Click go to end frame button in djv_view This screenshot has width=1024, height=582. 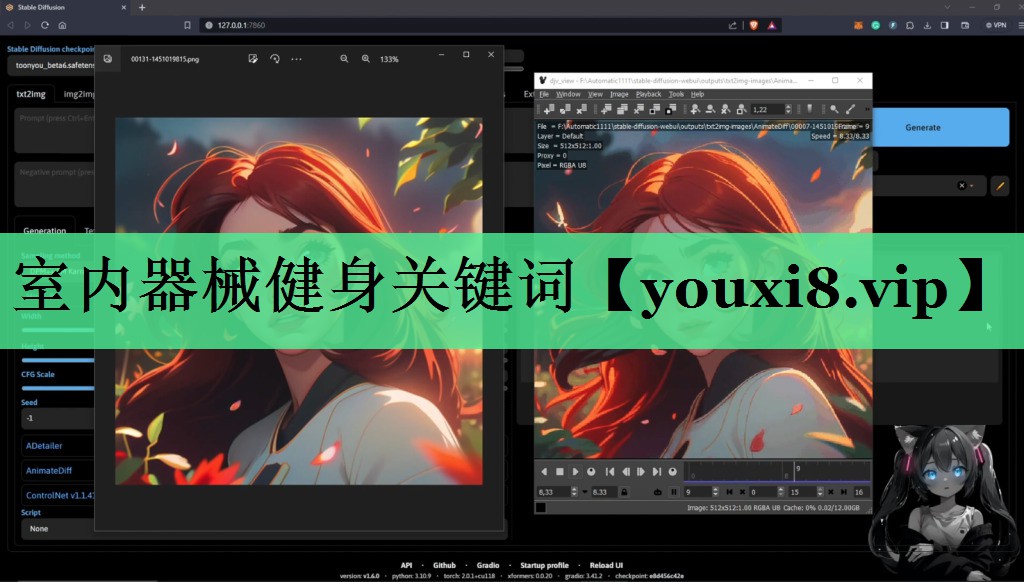click(657, 472)
